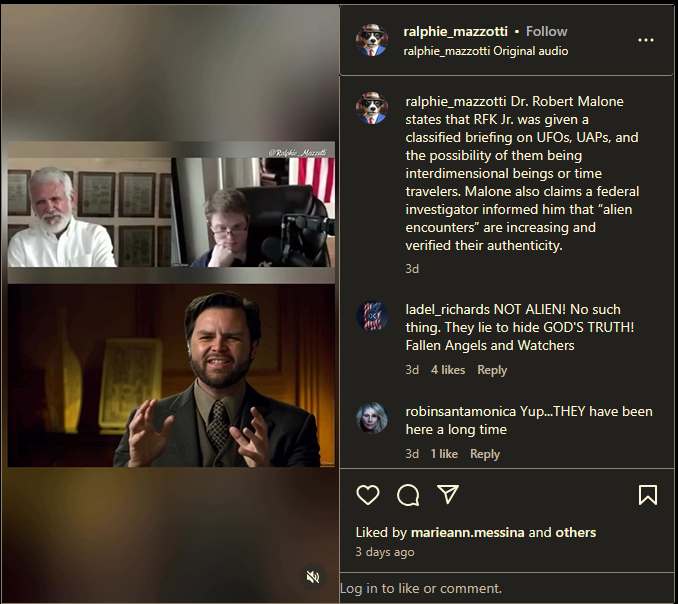View the 4 likes on ladel_richards comment
The image size is (678, 604).
[x=448, y=370]
